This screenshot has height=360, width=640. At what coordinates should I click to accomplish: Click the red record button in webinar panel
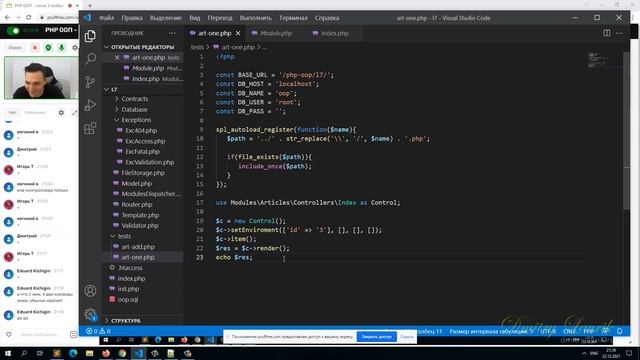pyautogui.click(x=35, y=48)
